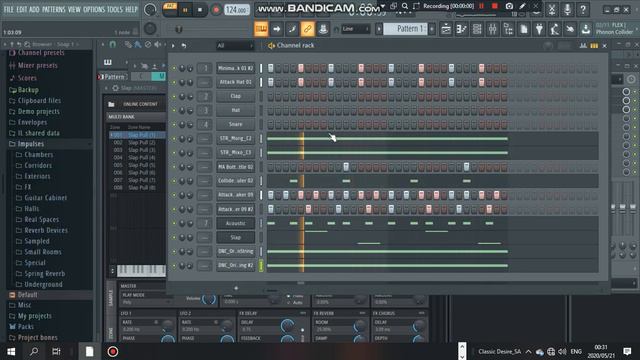Select the Snare channel button
Screen dimensions: 640x360
click(x=236, y=124)
